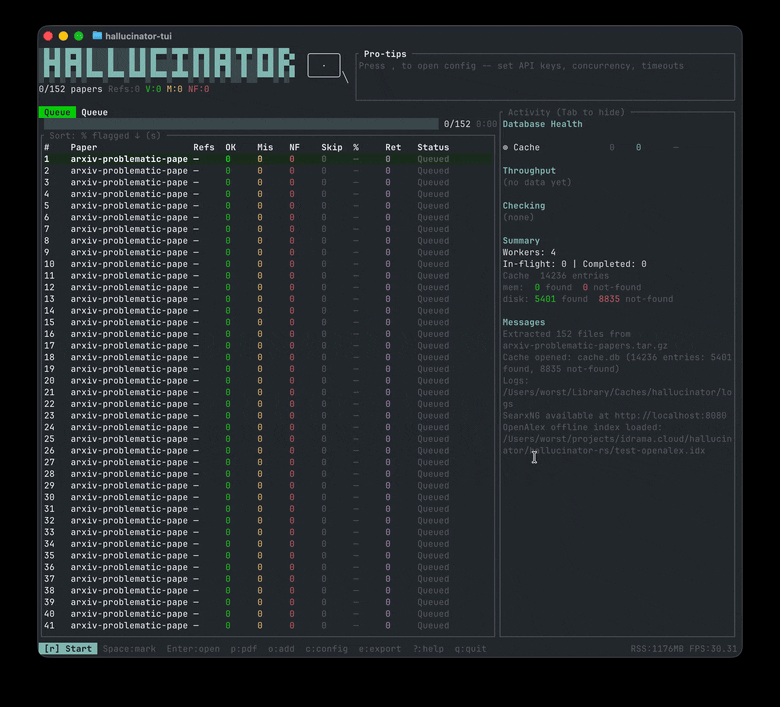Click the RSS:1176MB FPS status text

[683, 649]
